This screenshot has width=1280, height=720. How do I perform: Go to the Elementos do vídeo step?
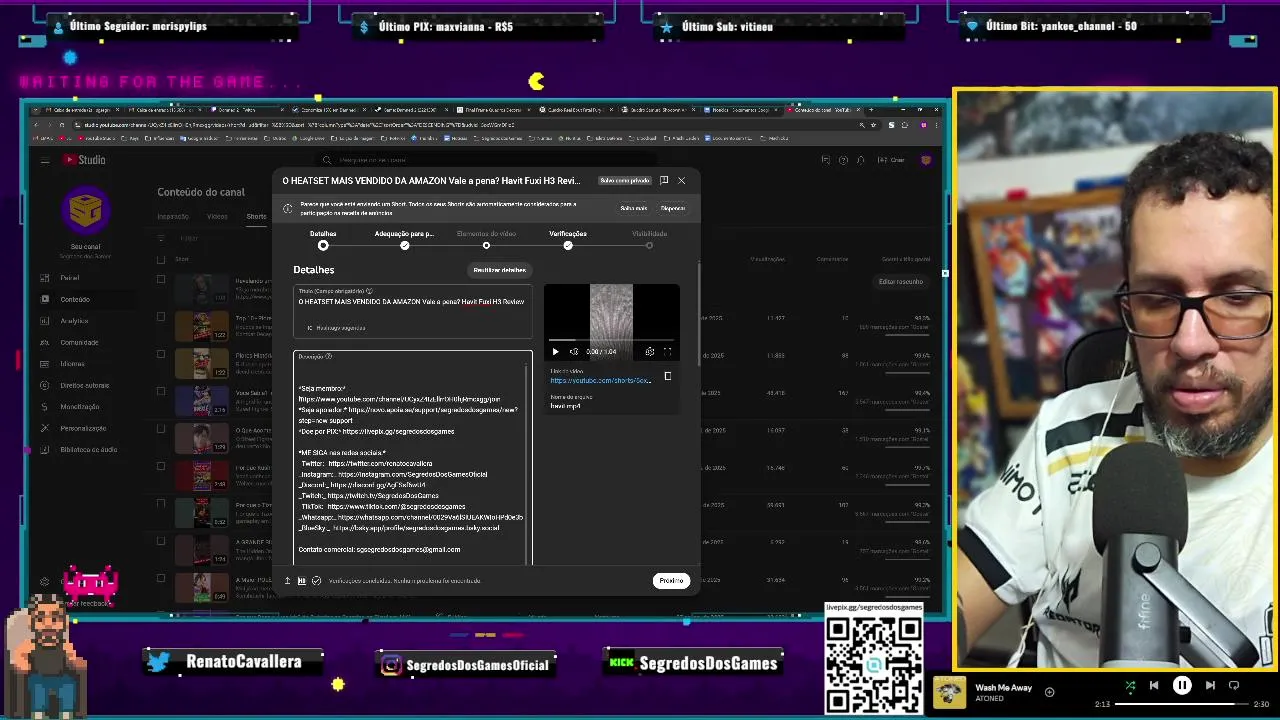coord(486,239)
